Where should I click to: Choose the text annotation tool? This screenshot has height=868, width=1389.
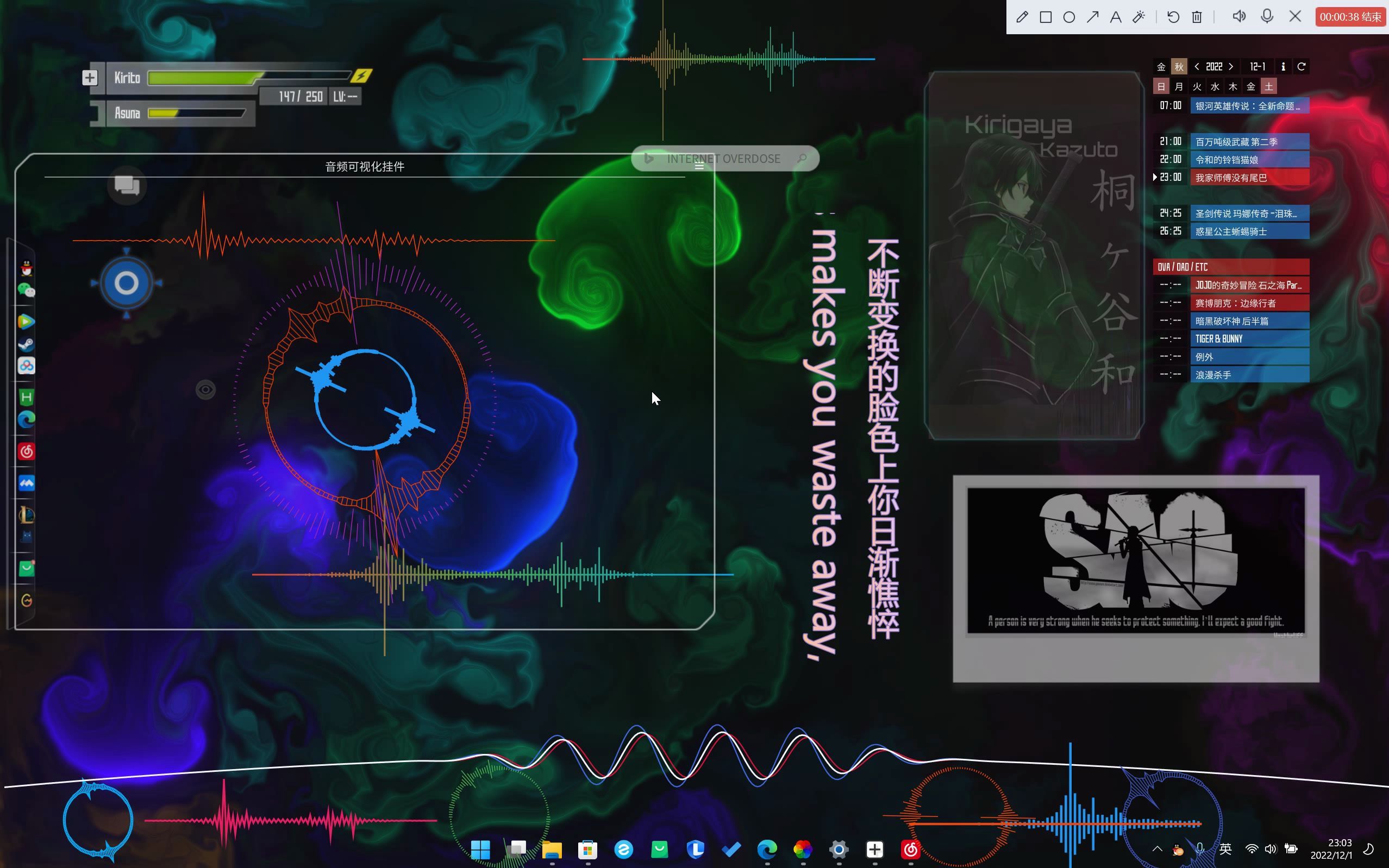coord(1115,17)
